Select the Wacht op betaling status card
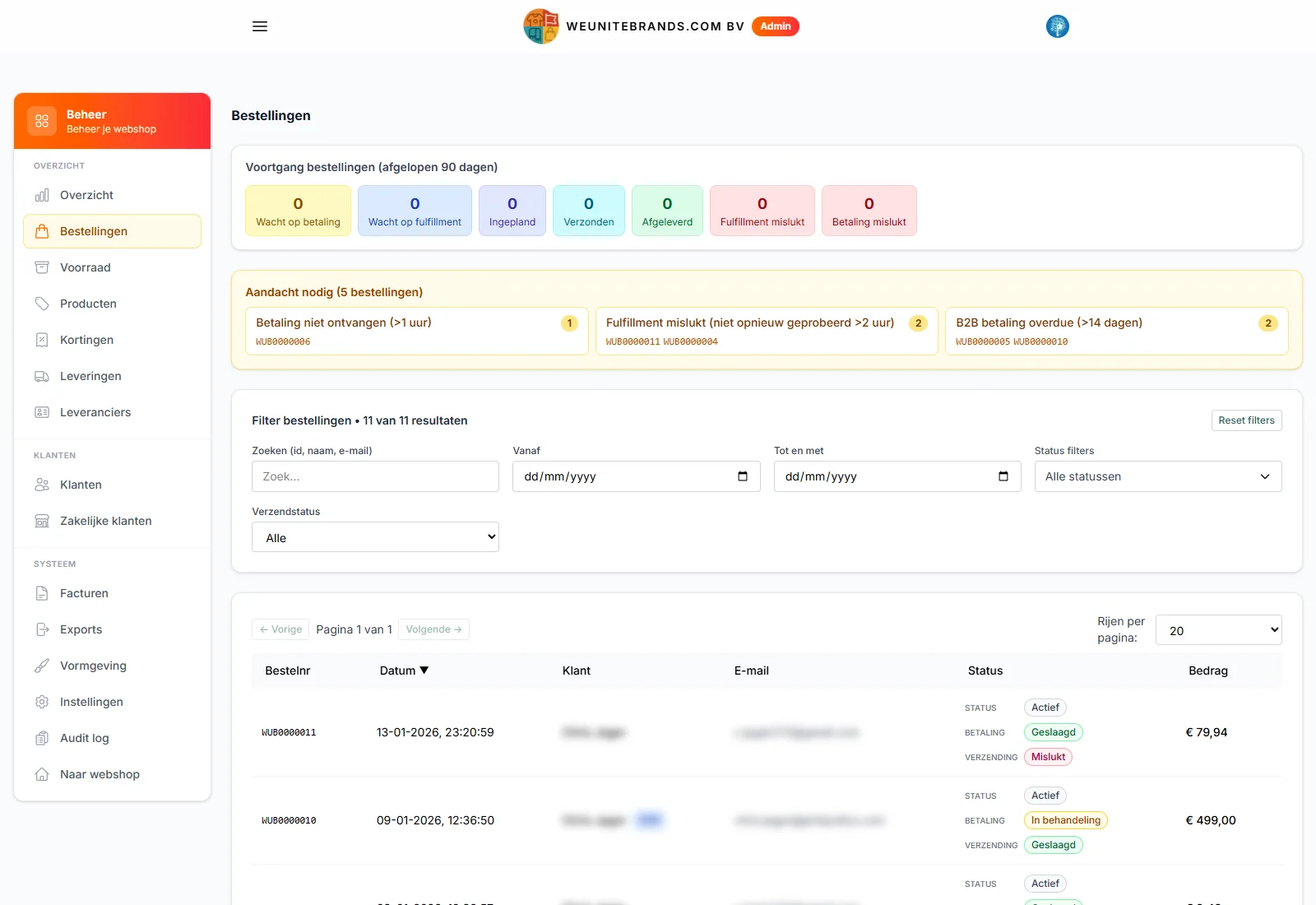 click(298, 211)
